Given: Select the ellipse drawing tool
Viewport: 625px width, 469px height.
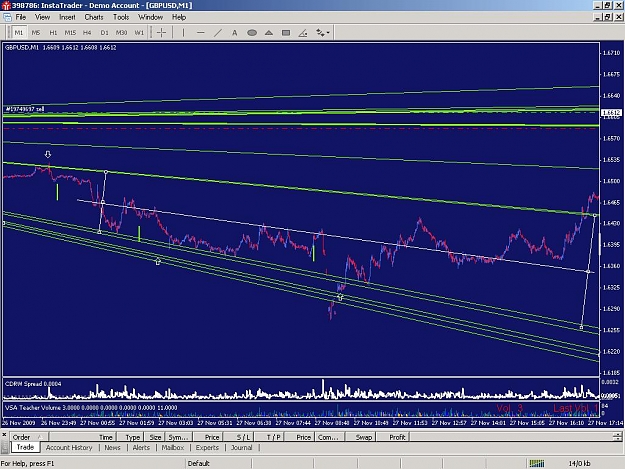Looking at the screenshot, I should pyautogui.click(x=252, y=33).
